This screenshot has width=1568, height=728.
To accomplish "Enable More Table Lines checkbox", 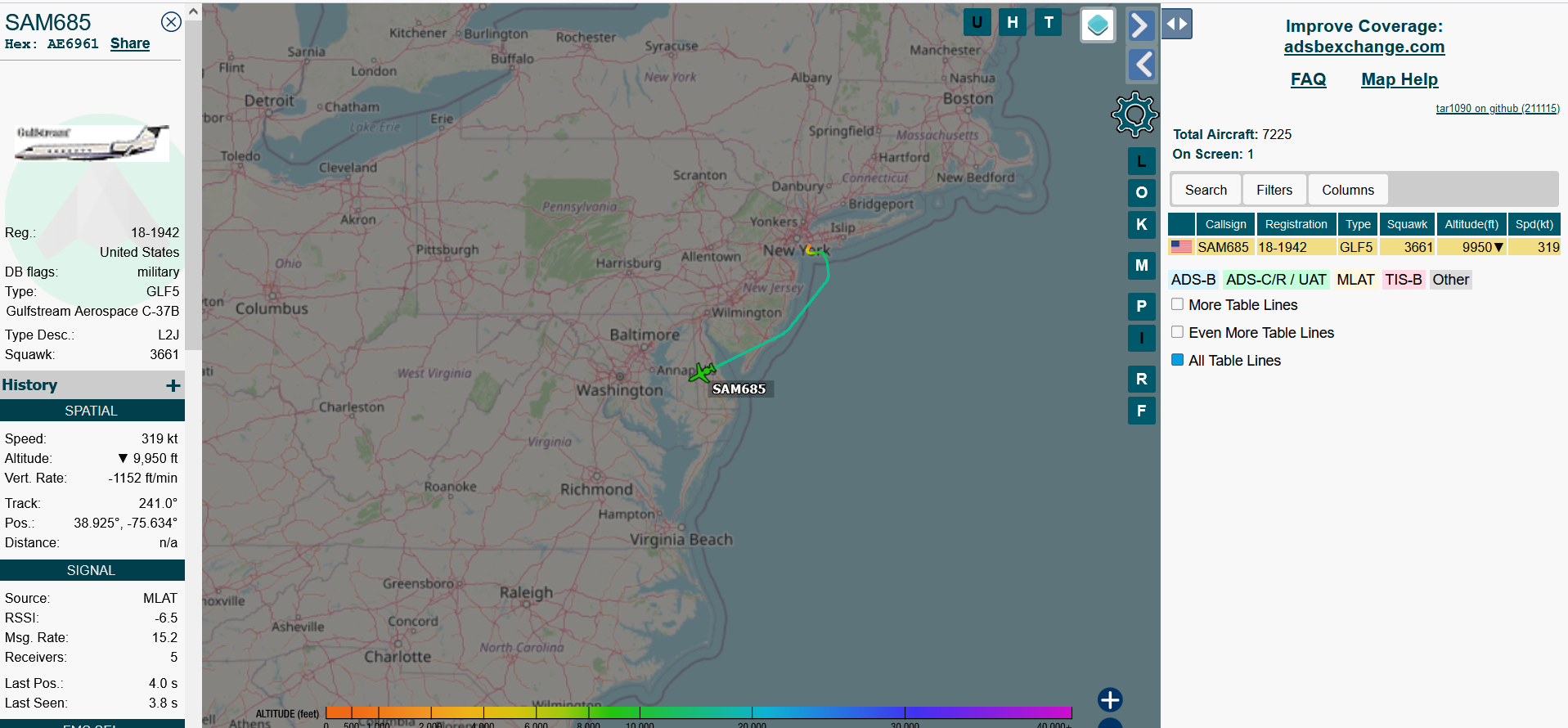I will coord(1177,304).
